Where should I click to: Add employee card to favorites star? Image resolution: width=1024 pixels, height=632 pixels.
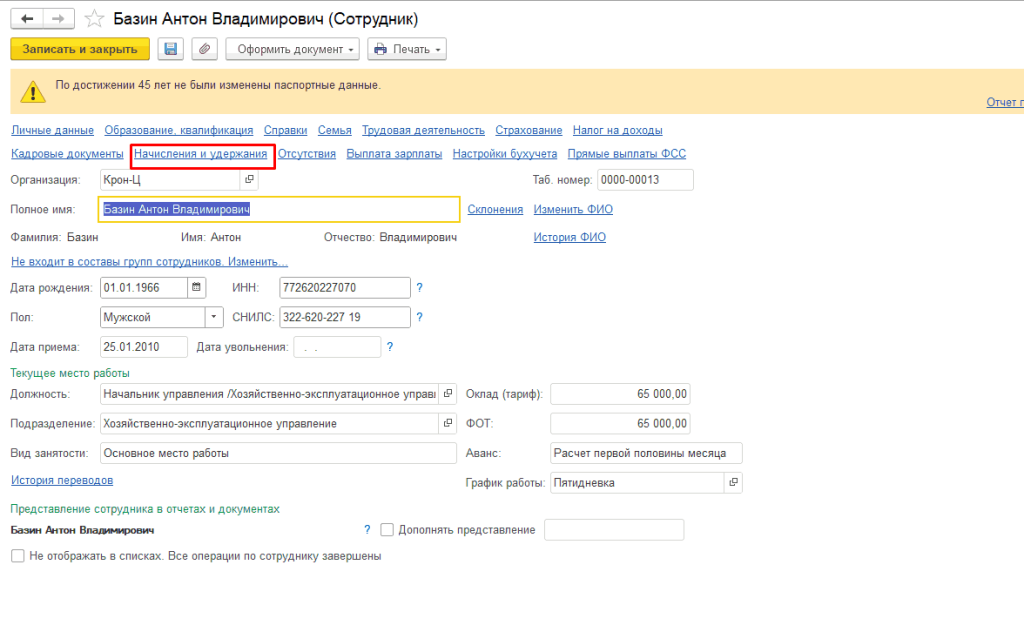pos(94,19)
